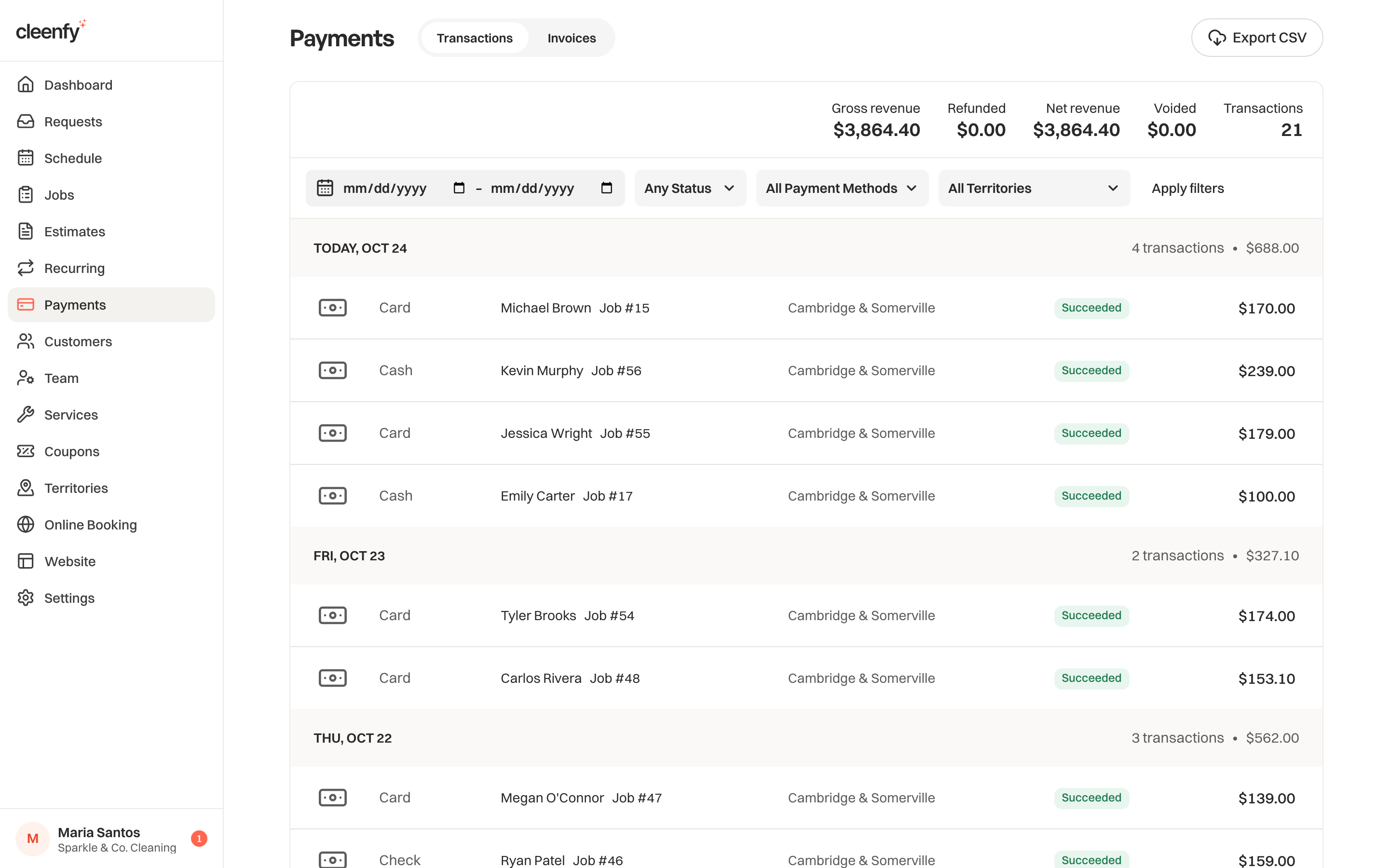Open the All Payment Methods dropdown
1389x868 pixels.
(842, 188)
